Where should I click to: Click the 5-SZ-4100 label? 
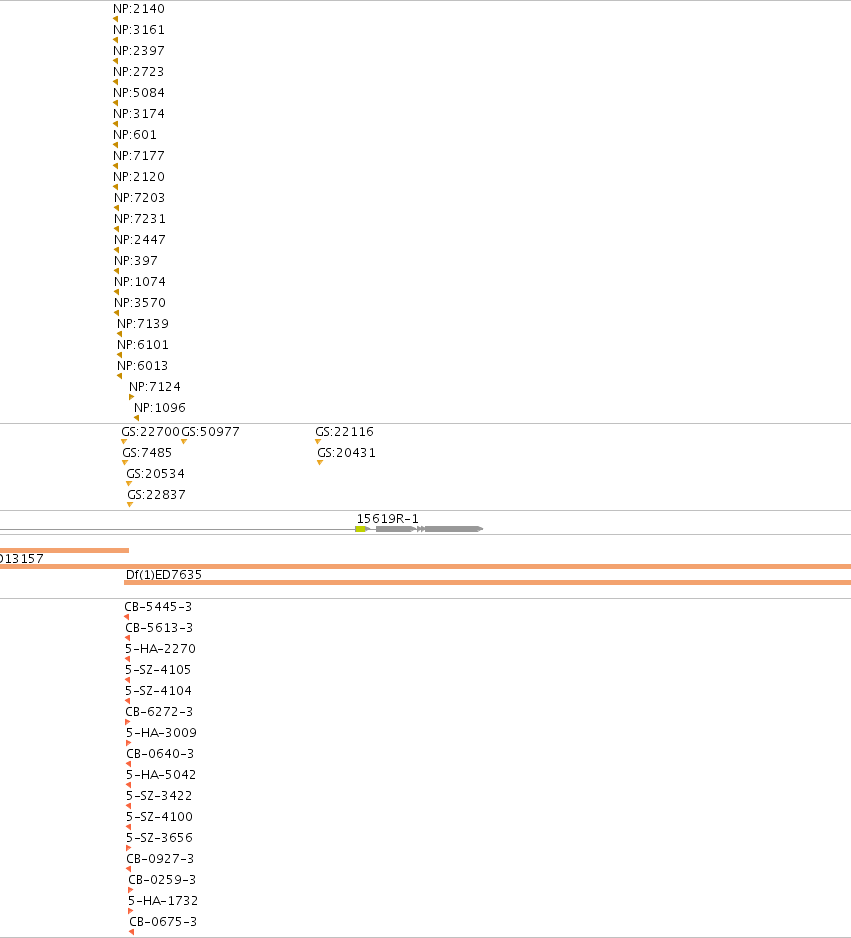[160, 816]
